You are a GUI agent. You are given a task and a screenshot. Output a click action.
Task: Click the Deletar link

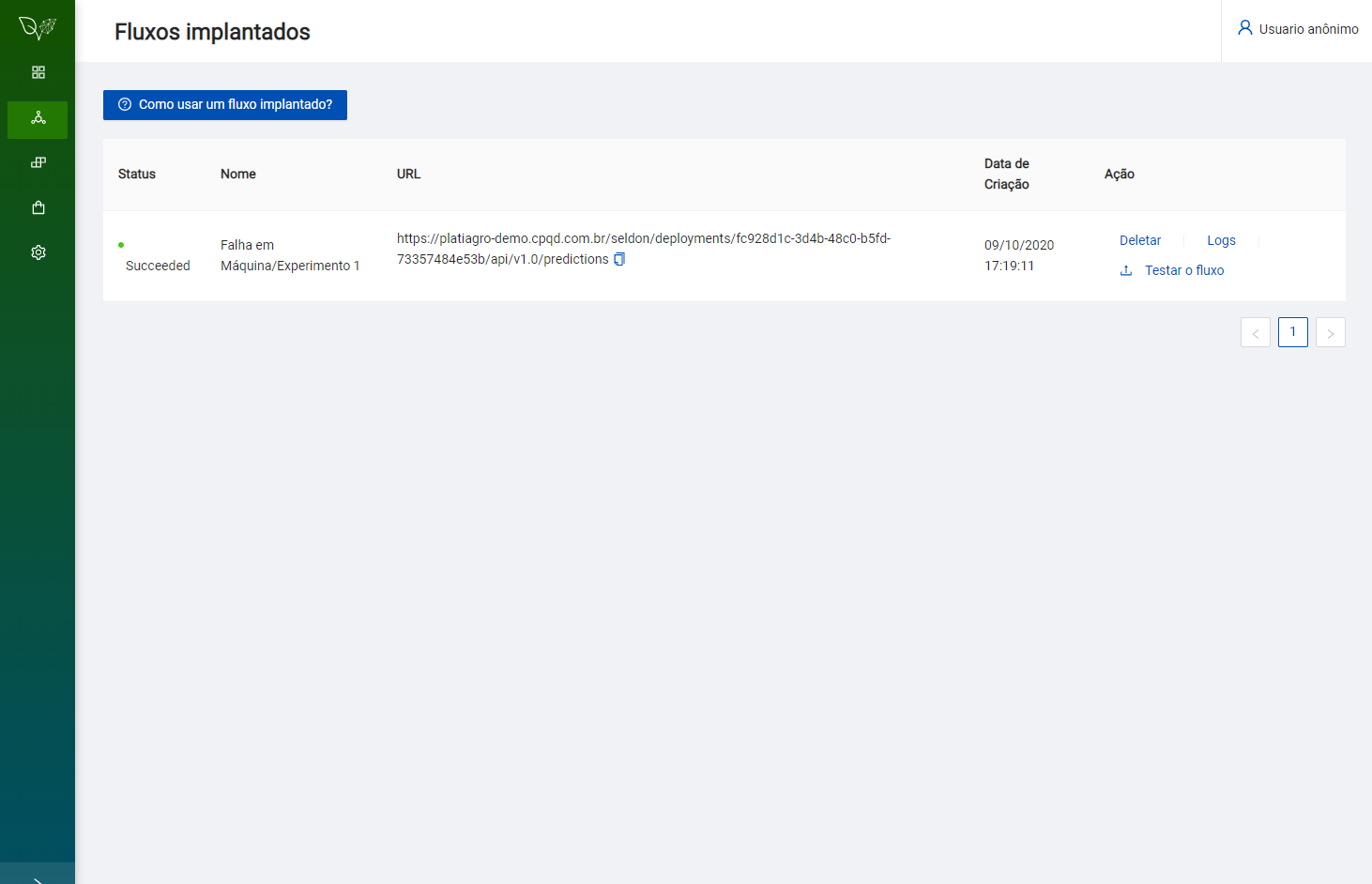[x=1140, y=240]
